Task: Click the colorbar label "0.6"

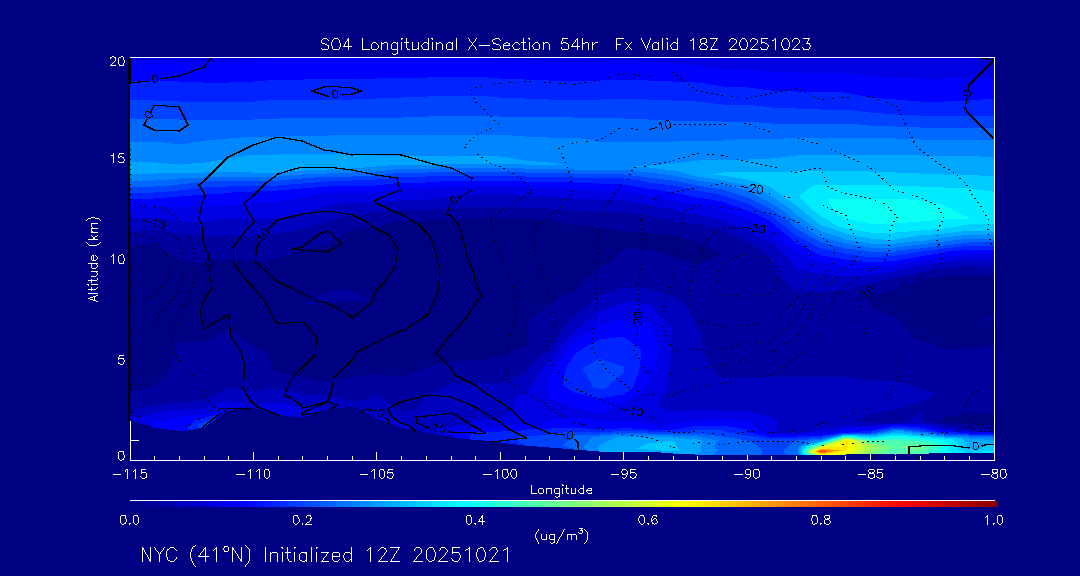Action: (x=648, y=521)
